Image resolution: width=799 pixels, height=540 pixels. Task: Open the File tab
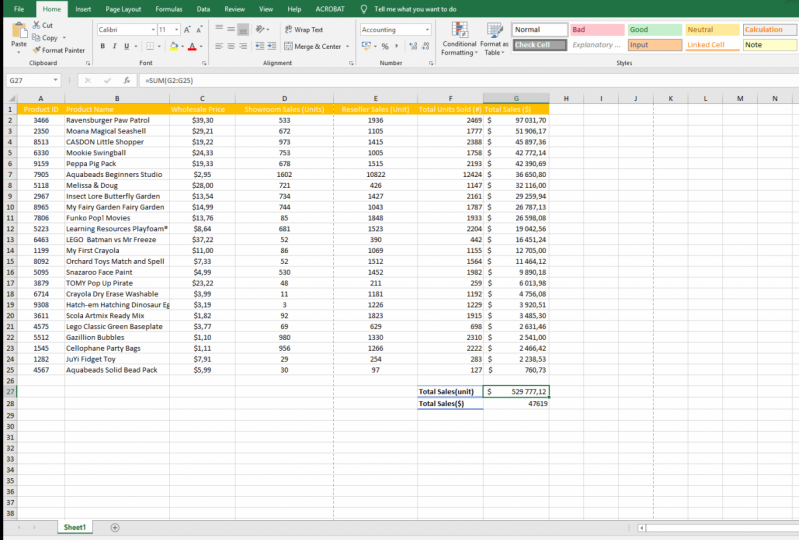tap(19, 9)
